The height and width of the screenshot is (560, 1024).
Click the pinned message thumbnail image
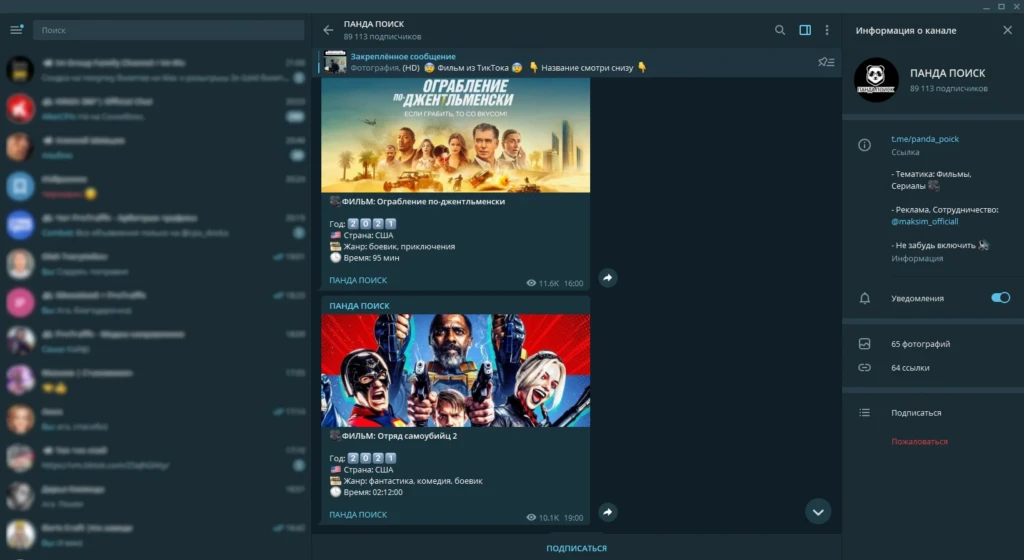pyautogui.click(x=335, y=62)
